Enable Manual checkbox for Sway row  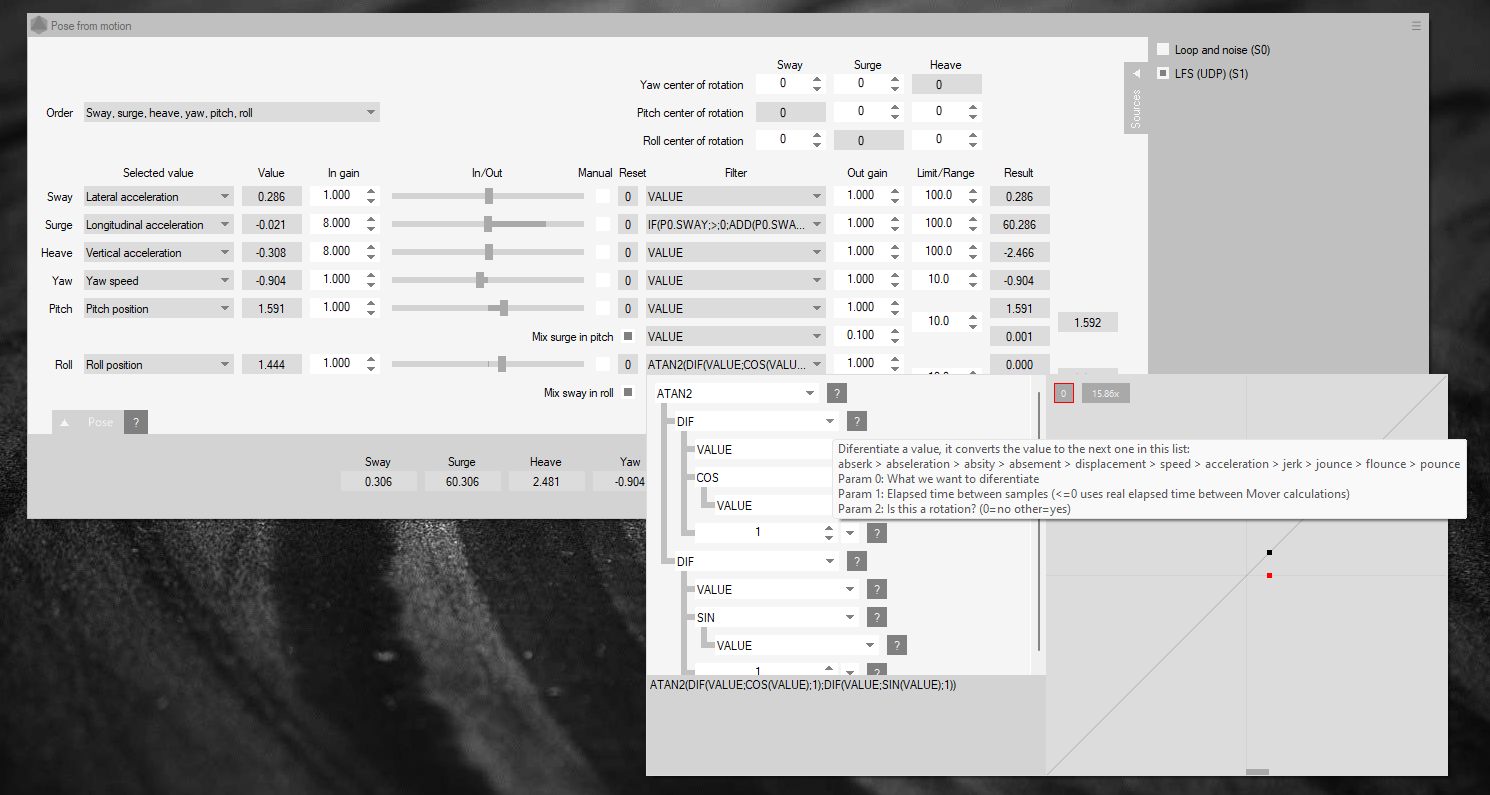coord(603,197)
